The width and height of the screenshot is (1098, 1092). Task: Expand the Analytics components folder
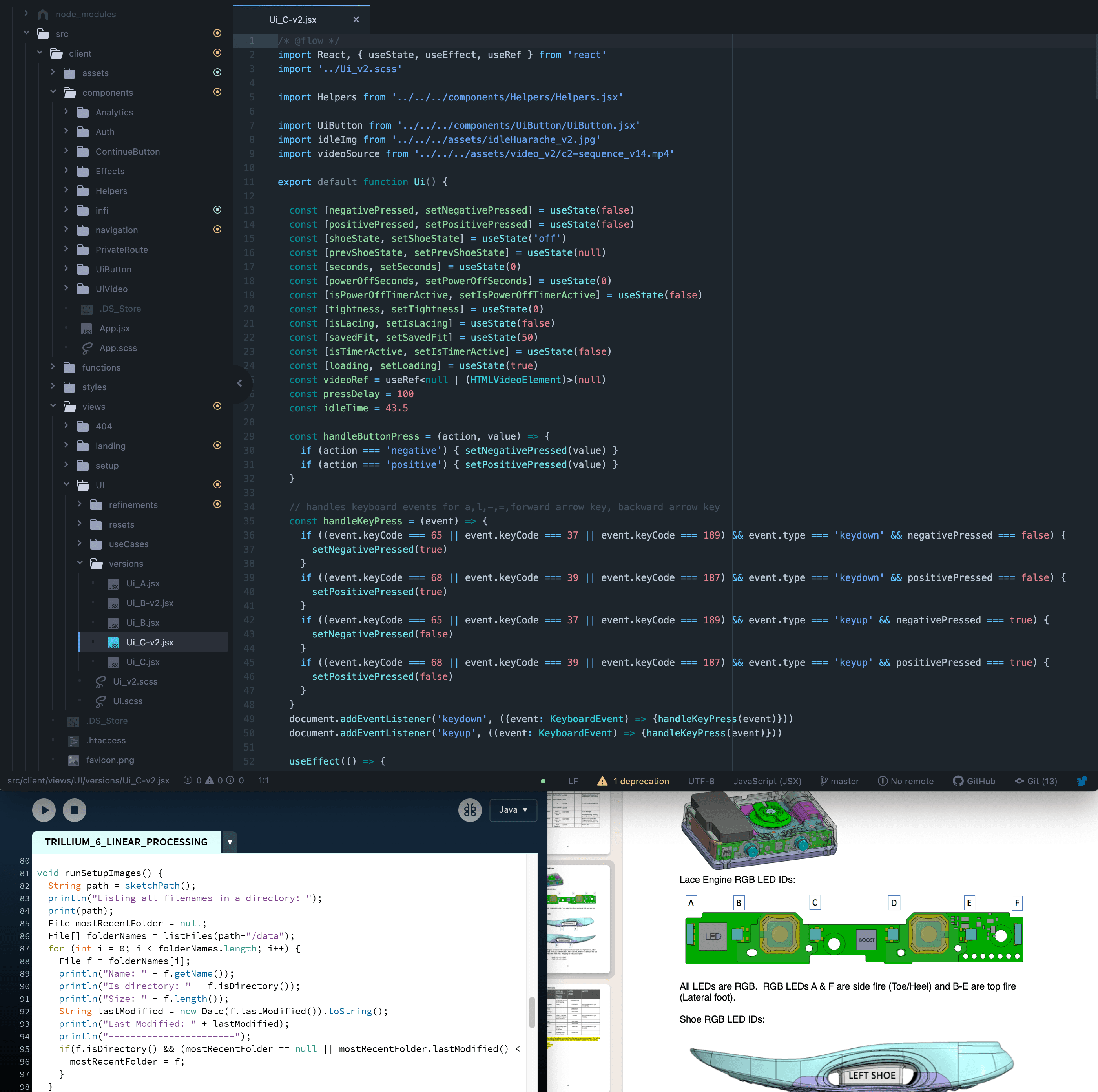pos(66,112)
